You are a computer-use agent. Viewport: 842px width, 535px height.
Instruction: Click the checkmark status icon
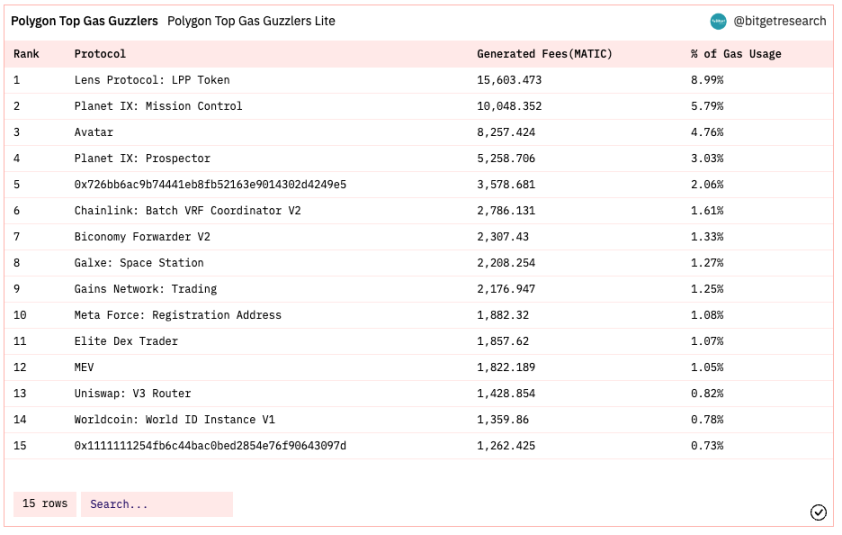click(818, 512)
